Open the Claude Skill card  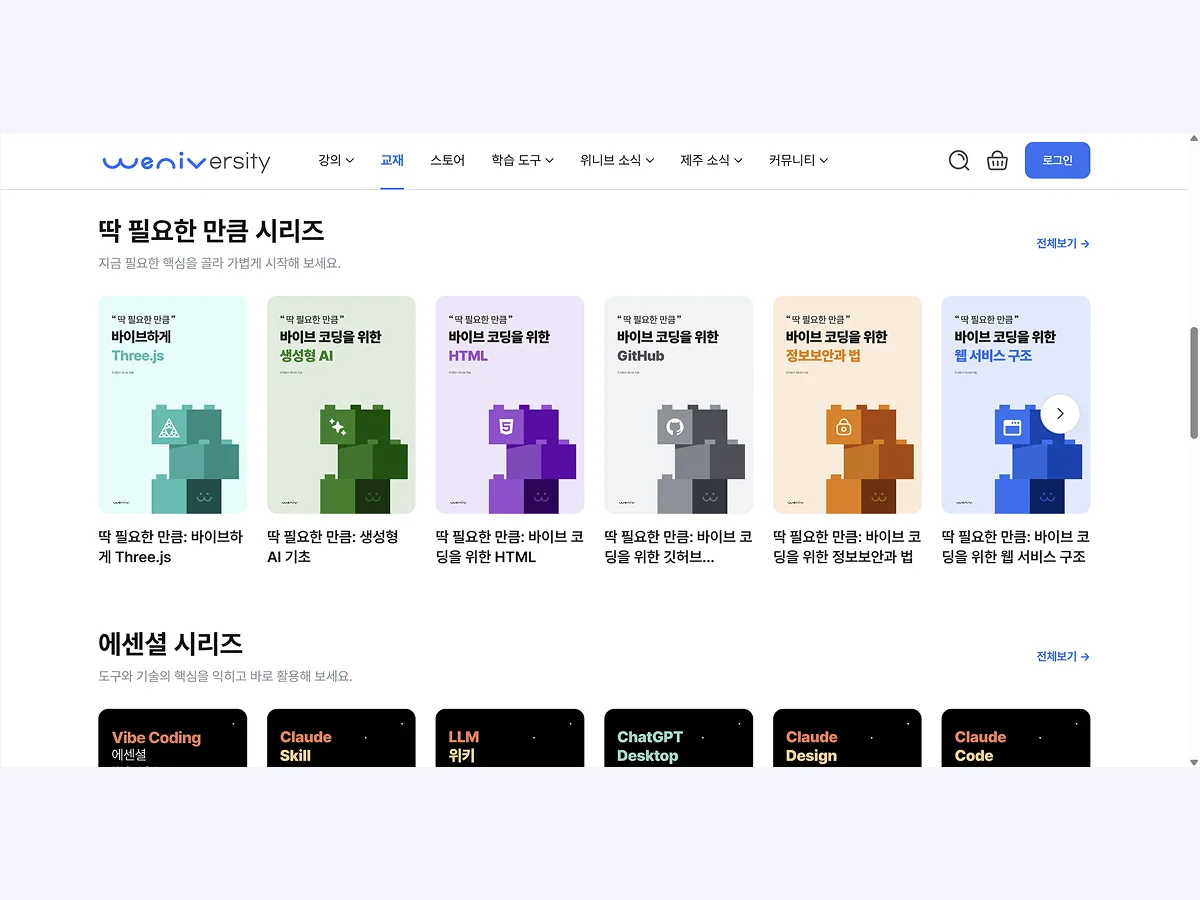pos(341,738)
